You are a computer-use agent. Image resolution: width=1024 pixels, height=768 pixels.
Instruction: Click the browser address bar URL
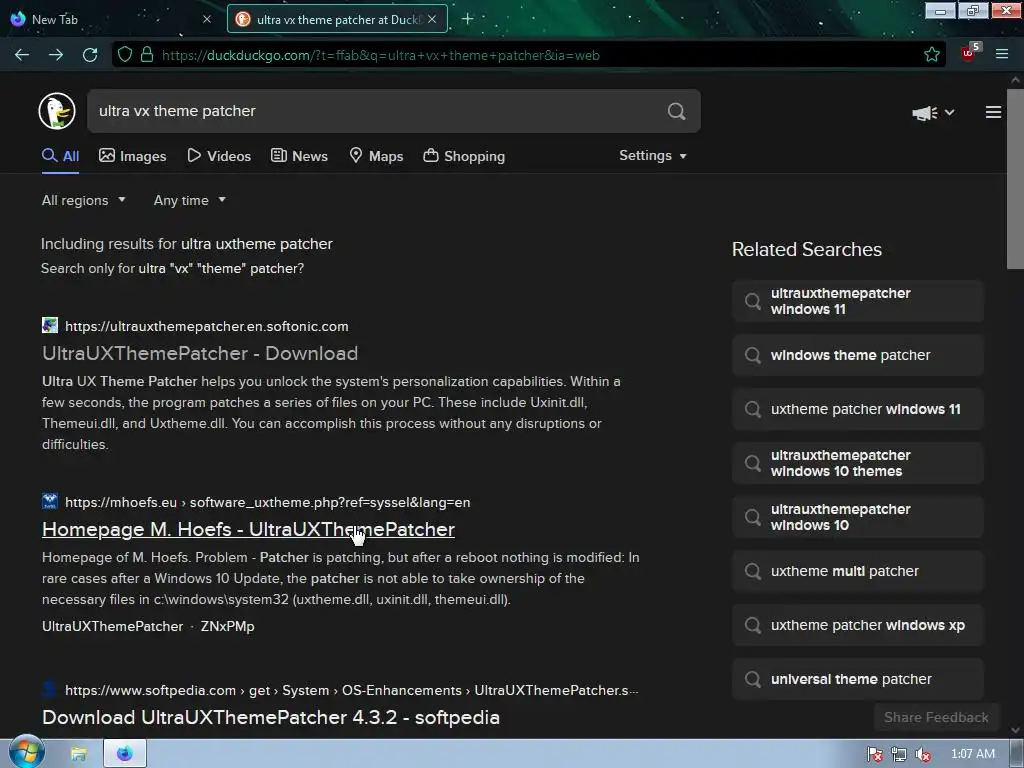coord(381,56)
